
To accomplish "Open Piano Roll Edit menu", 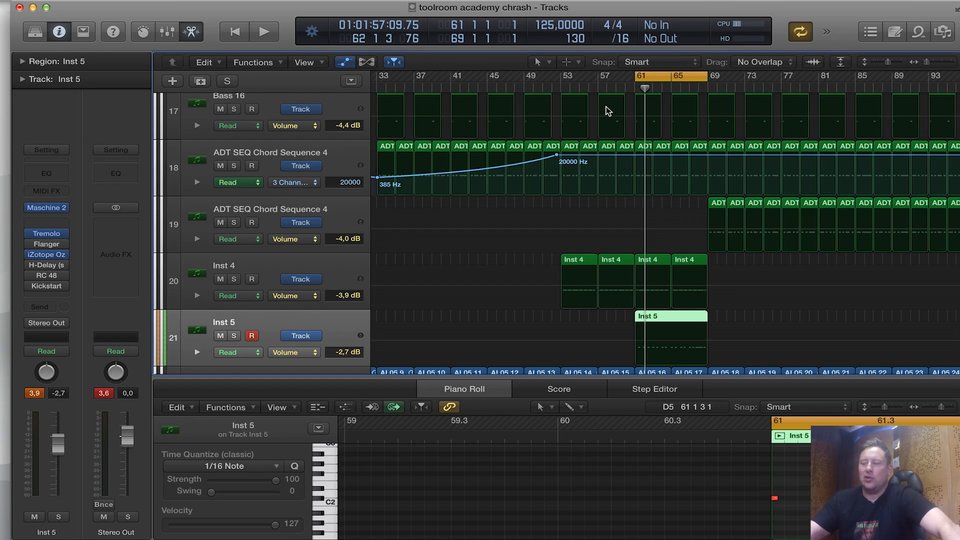I will [180, 407].
